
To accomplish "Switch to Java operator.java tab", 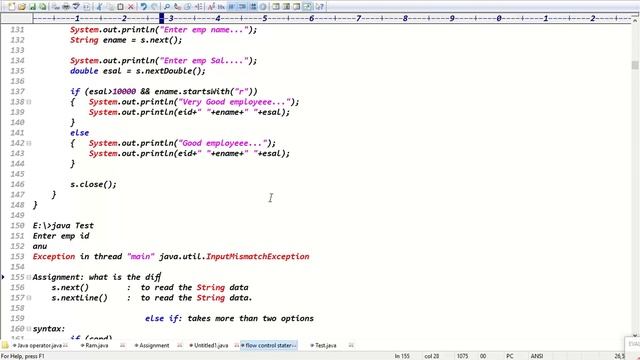I will point(40,345).
